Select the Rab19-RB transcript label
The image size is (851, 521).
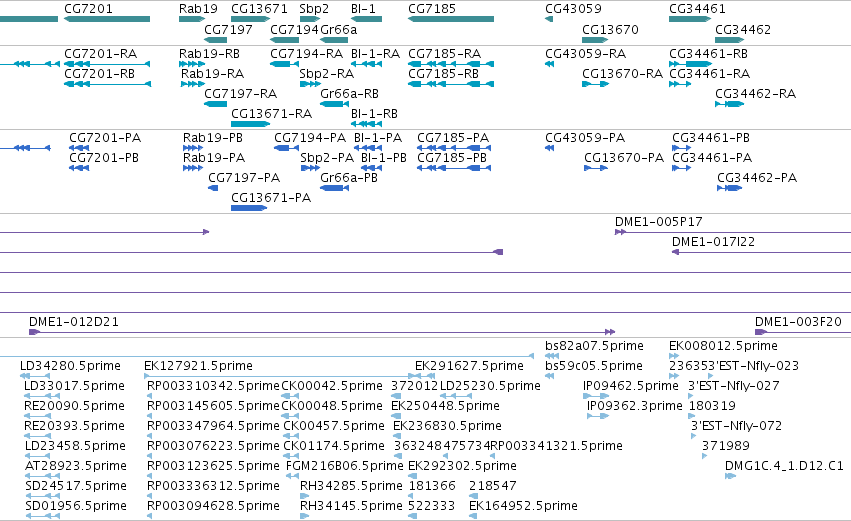pos(209,54)
